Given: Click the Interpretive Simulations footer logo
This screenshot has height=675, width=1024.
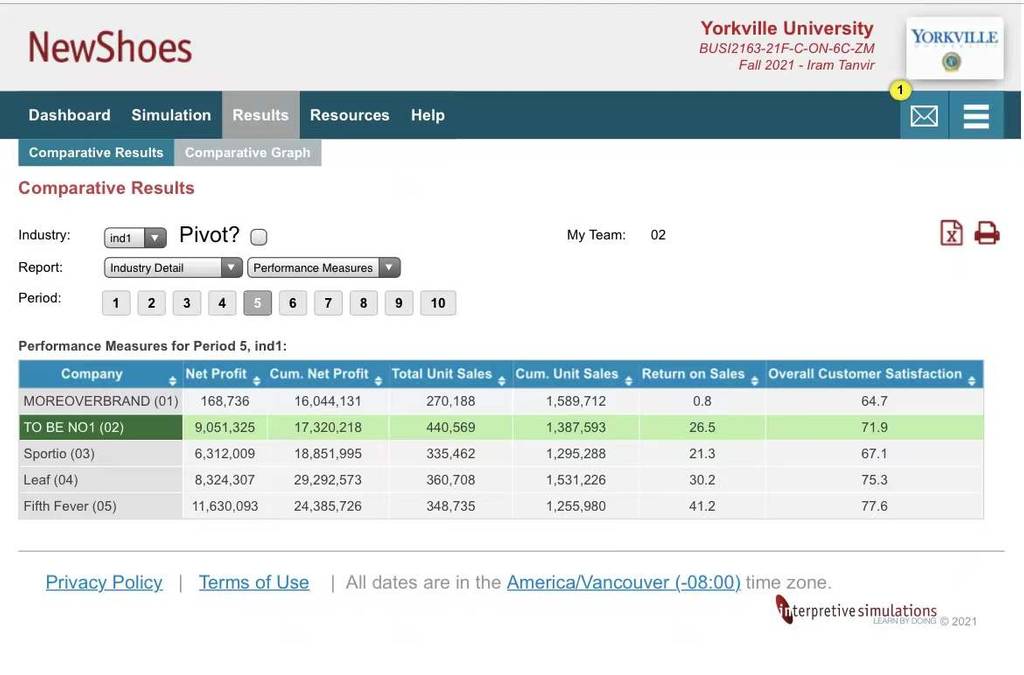Looking at the screenshot, I should point(858,610).
